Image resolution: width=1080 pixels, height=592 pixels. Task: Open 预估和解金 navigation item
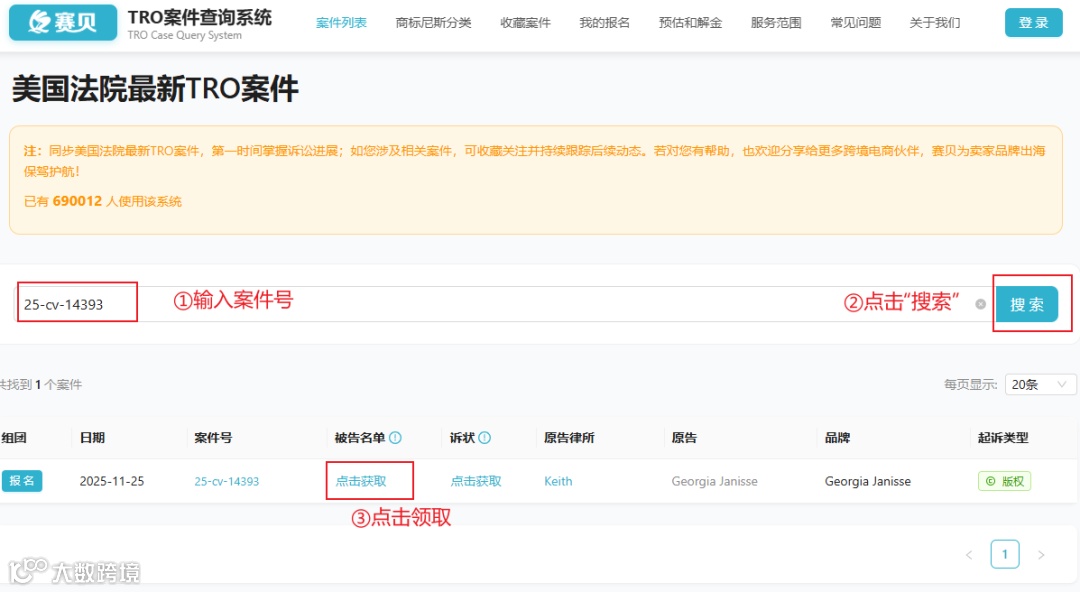click(x=690, y=23)
